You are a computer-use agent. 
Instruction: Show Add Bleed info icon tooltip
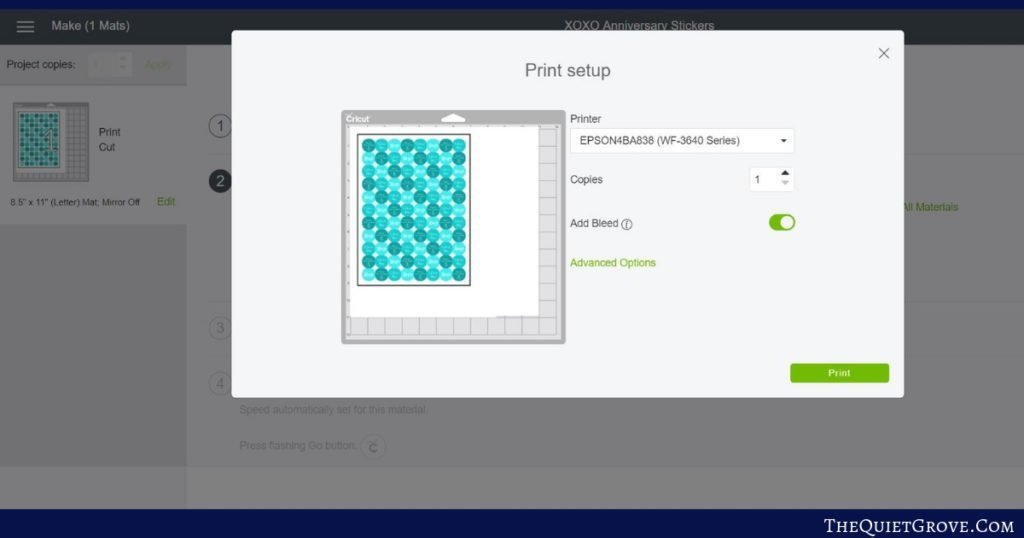[627, 225]
